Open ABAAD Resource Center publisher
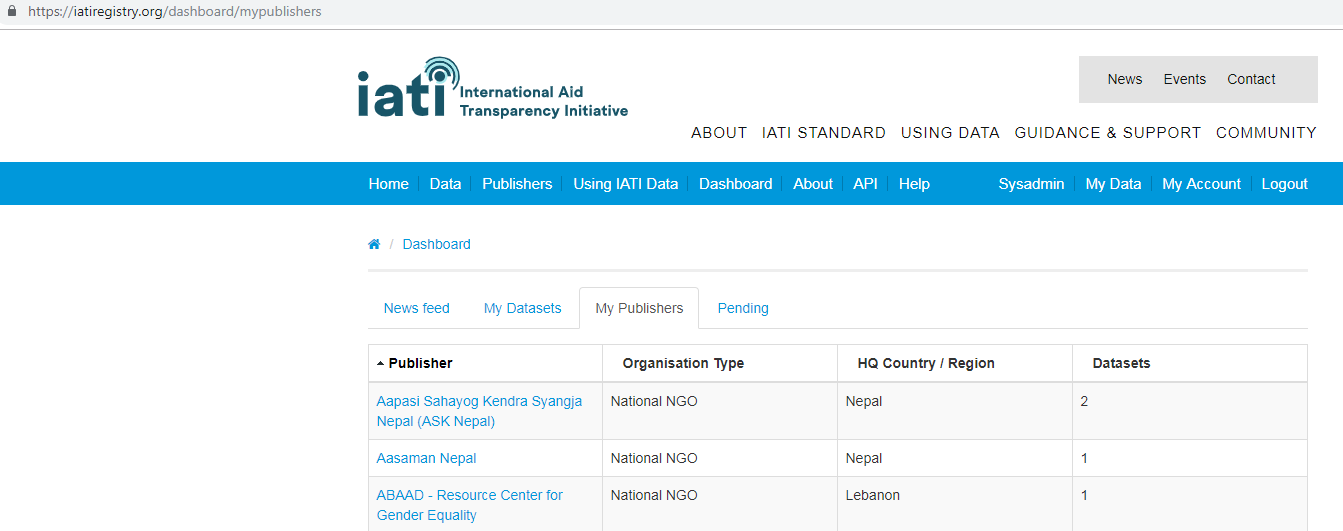Screen dimensions: 1343x531 pyautogui.click(x=469, y=505)
